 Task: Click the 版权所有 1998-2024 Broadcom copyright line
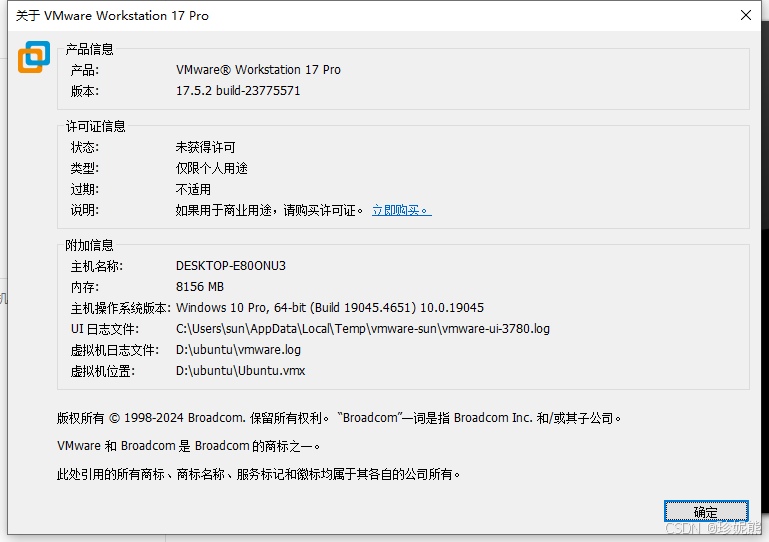coord(339,418)
